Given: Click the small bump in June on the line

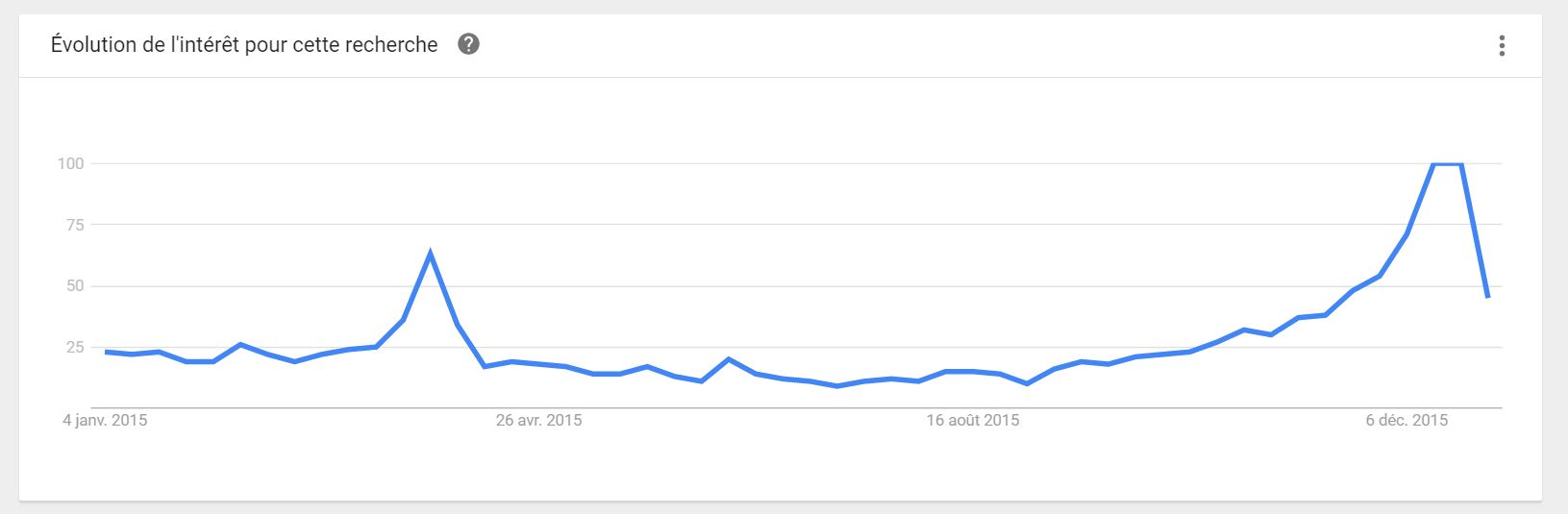Looking at the screenshot, I should (729, 359).
